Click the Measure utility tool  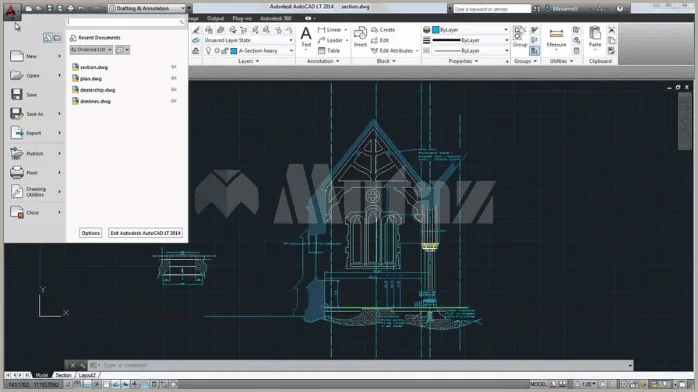tap(556, 37)
